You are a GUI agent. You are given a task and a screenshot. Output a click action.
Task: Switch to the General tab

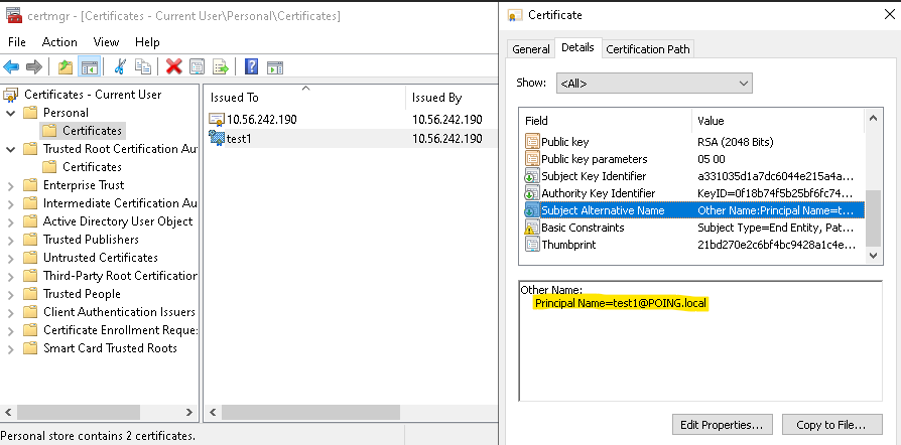click(x=531, y=49)
